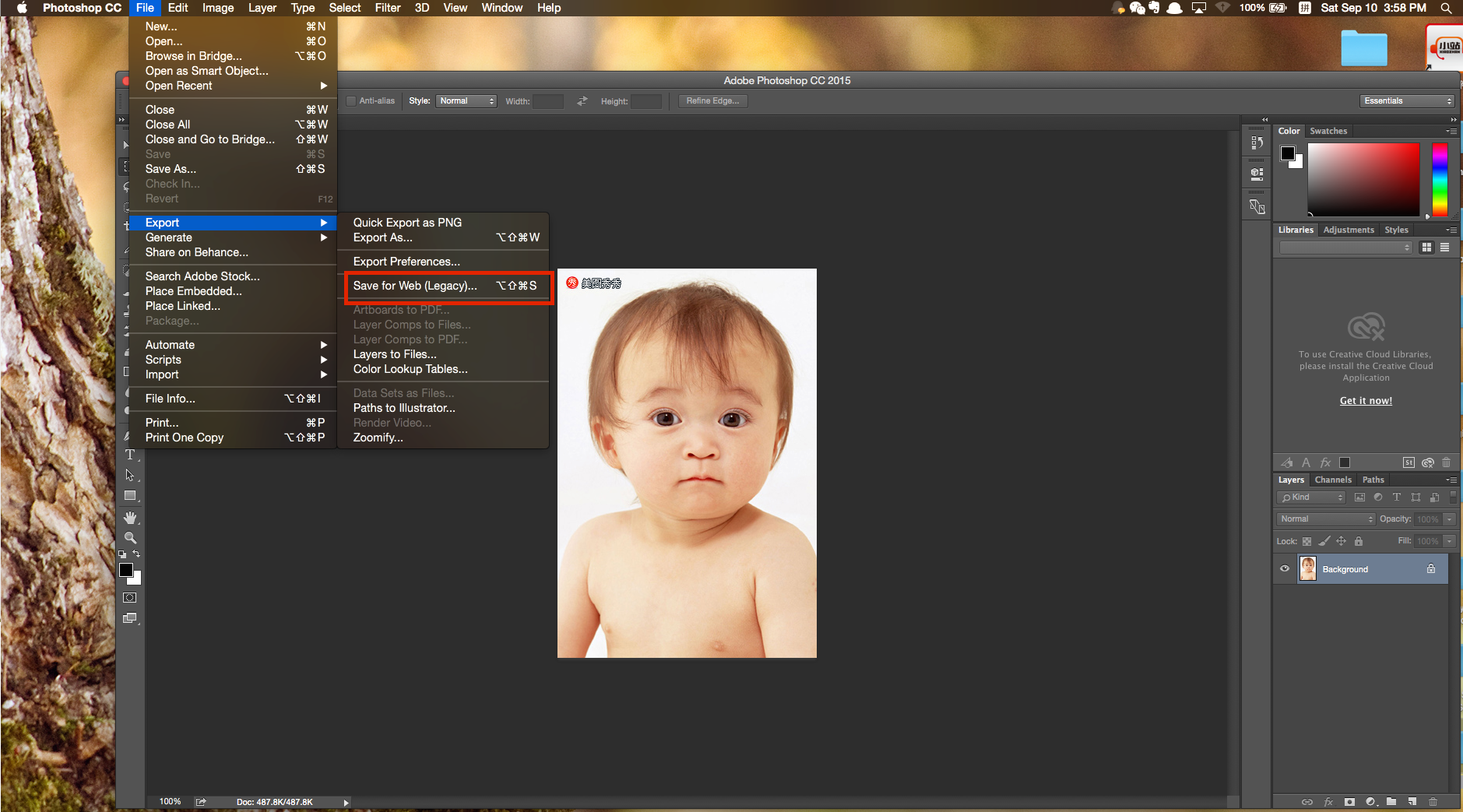Click Libraries cloud sync status icon
The height and width of the screenshot is (812, 1463).
point(1428,462)
